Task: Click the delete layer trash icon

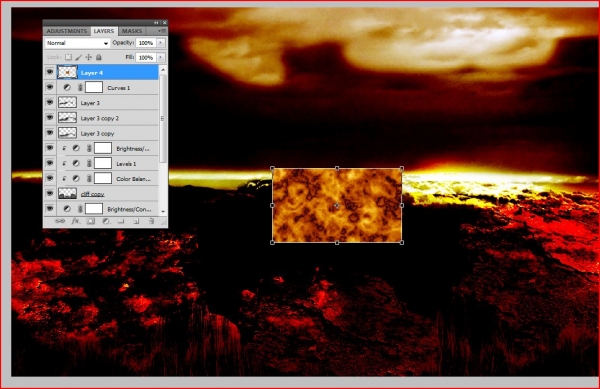Action: 151,221
